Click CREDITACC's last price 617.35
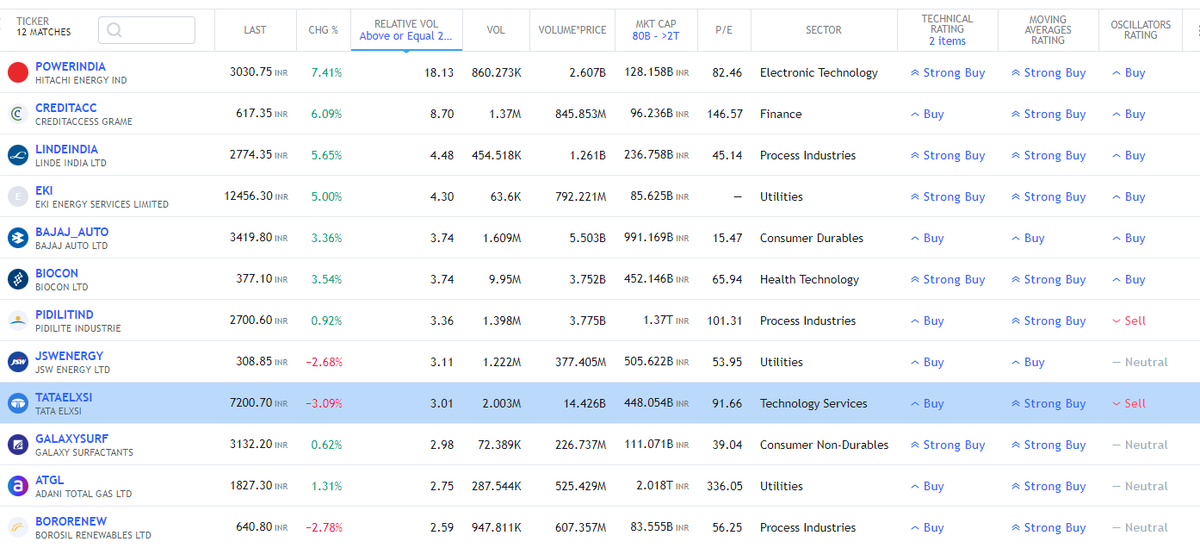This screenshot has height=554, width=1200. click(x=254, y=114)
